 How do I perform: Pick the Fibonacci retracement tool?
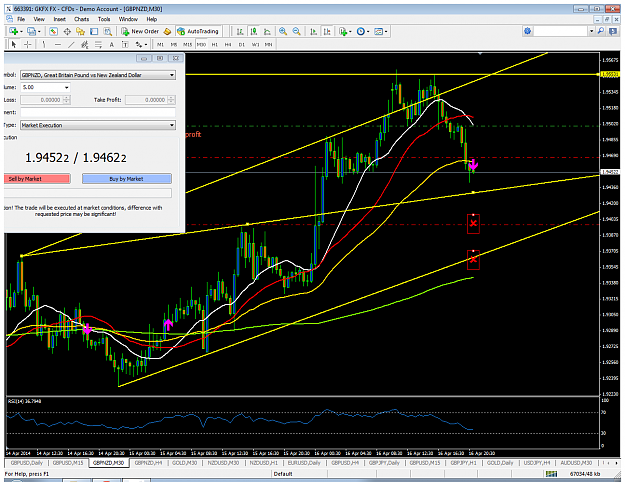click(x=98, y=45)
